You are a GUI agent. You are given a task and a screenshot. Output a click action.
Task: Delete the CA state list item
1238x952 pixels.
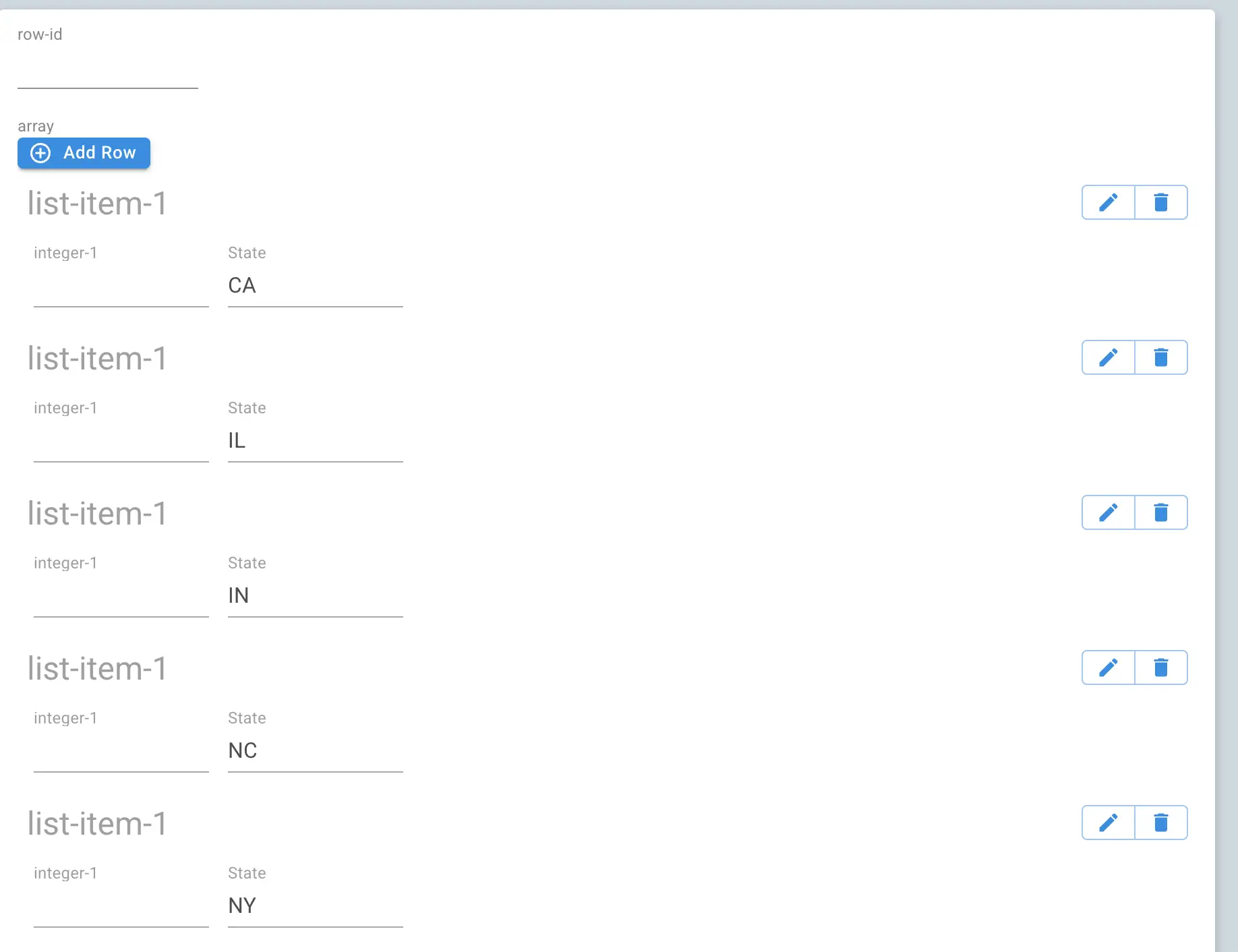[x=1160, y=202]
